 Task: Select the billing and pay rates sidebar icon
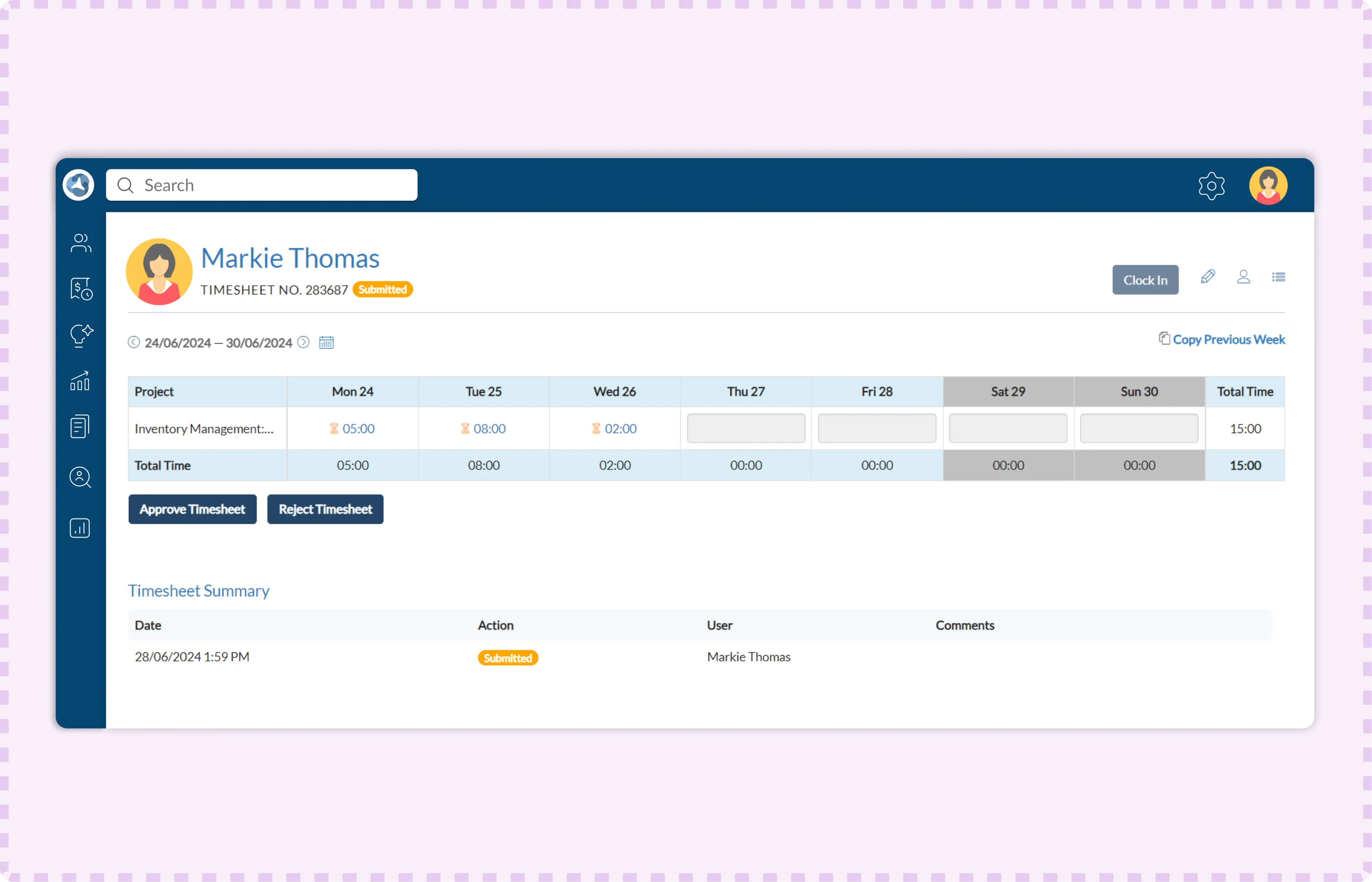[80, 289]
